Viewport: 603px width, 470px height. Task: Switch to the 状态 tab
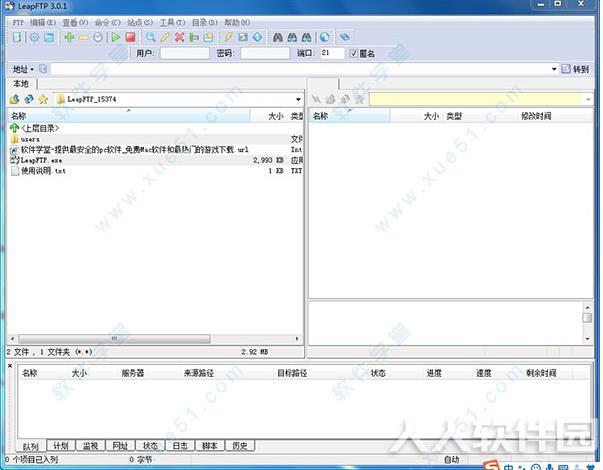pyautogui.click(x=150, y=445)
